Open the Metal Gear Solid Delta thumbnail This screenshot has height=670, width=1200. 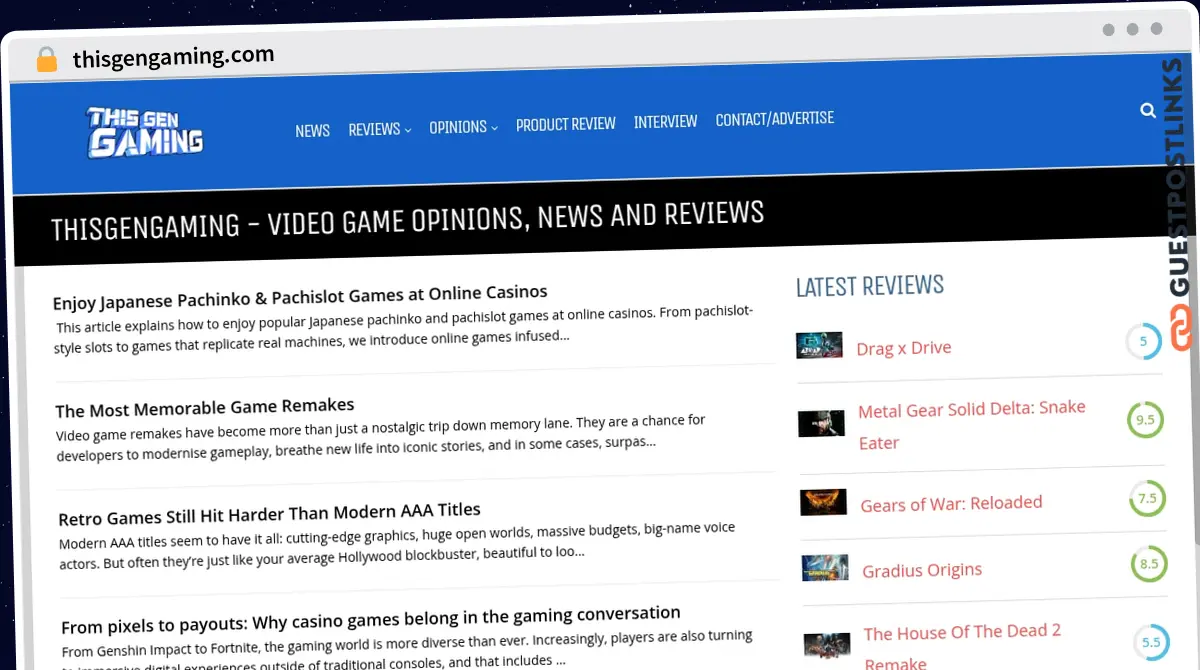(821, 423)
